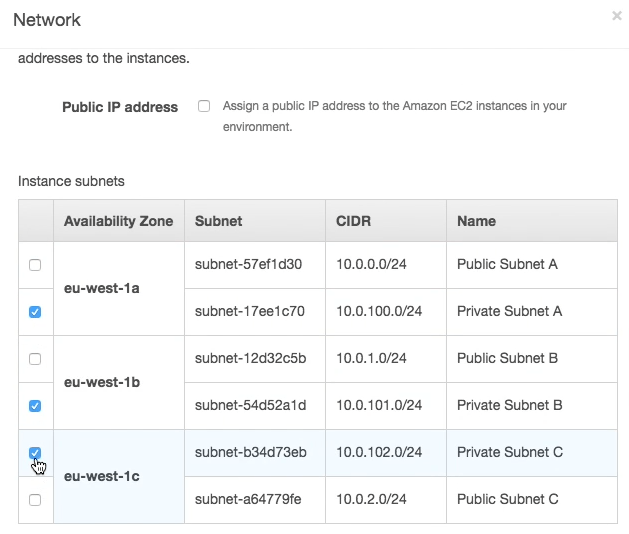Tick the Public Subnet C checkbox

(35, 499)
